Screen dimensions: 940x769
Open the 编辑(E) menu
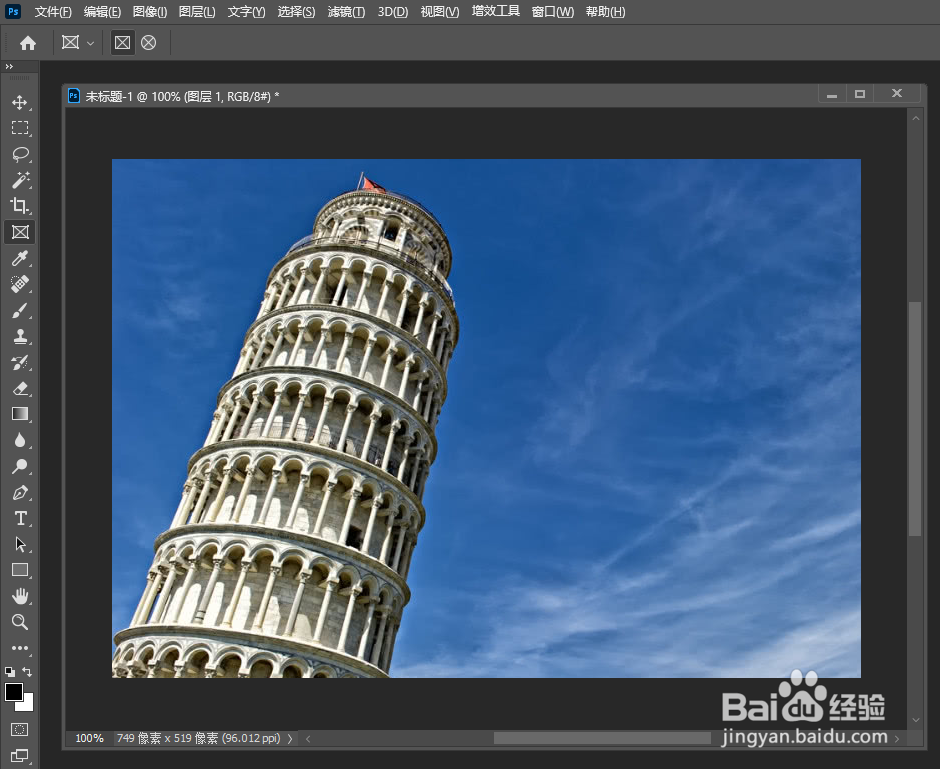tap(102, 11)
